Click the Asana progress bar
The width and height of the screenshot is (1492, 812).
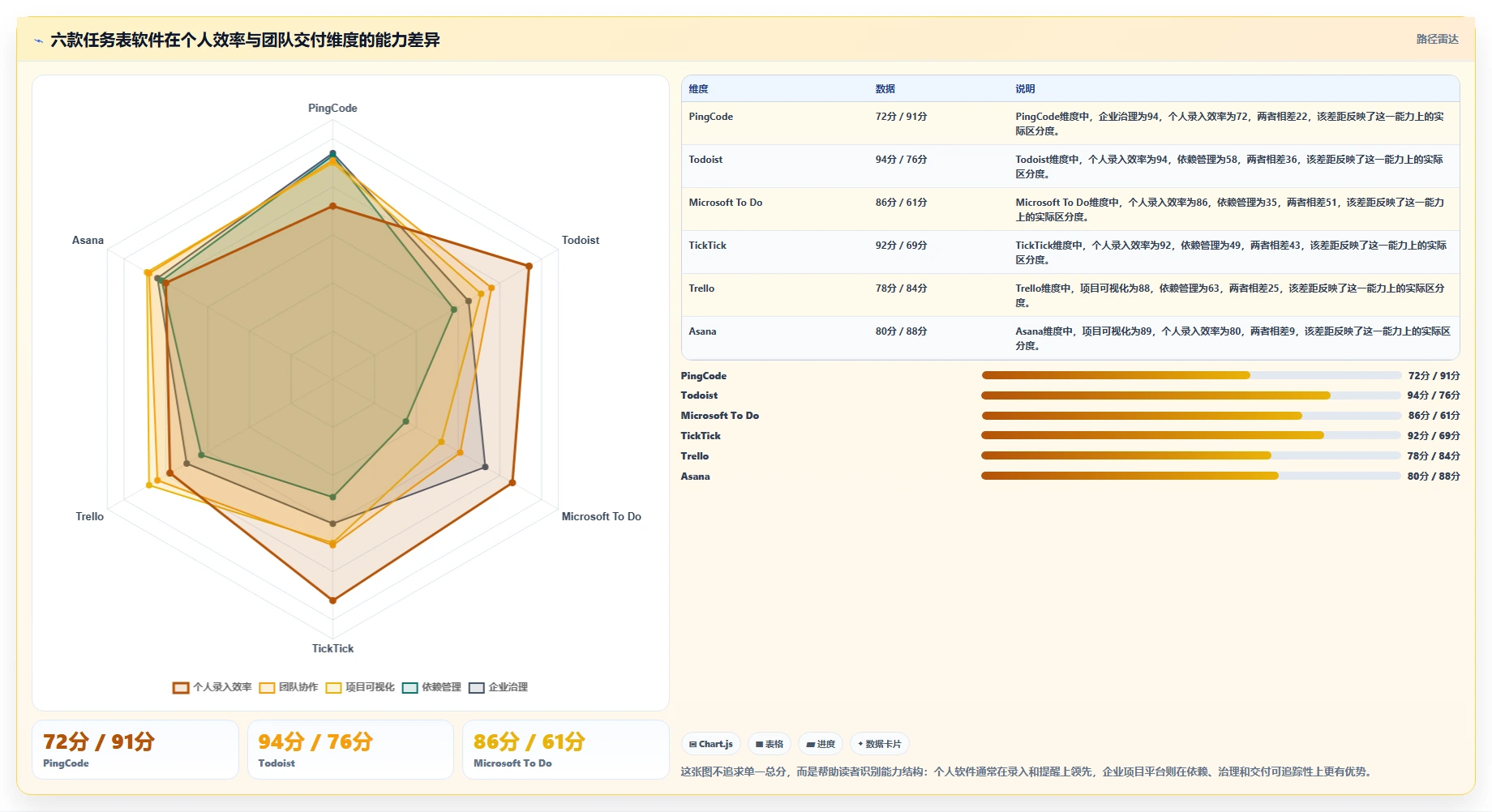tap(1191, 476)
